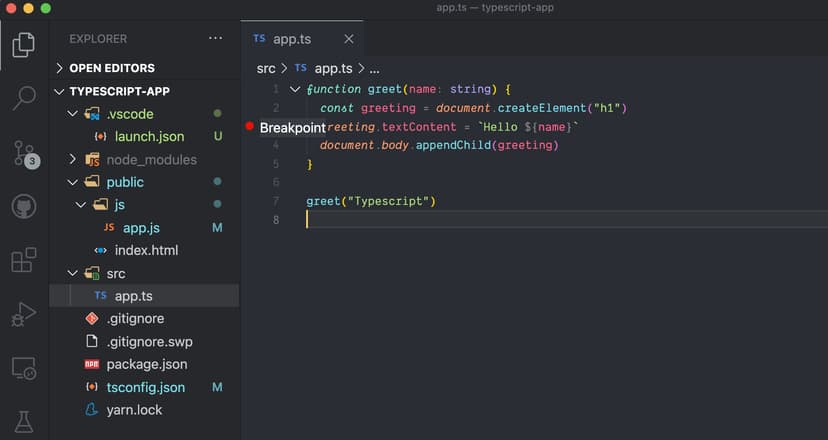Collapse the greet function fold arrow

295,89
